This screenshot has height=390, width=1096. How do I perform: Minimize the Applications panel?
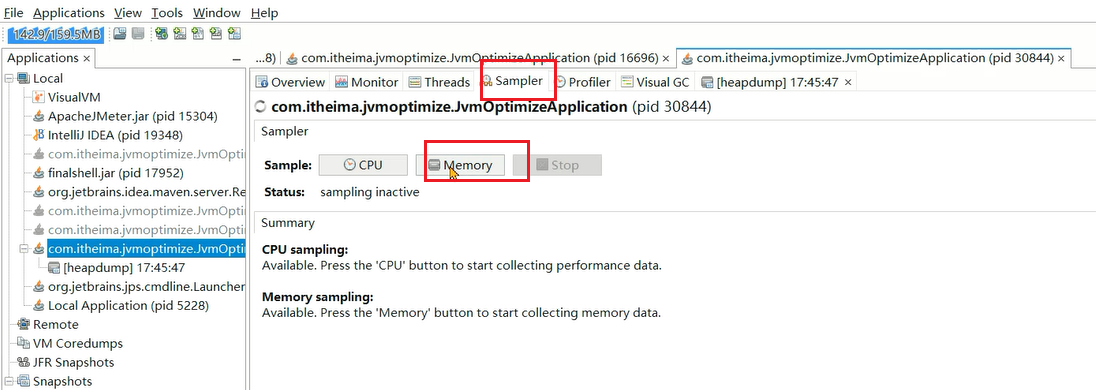coord(237,59)
